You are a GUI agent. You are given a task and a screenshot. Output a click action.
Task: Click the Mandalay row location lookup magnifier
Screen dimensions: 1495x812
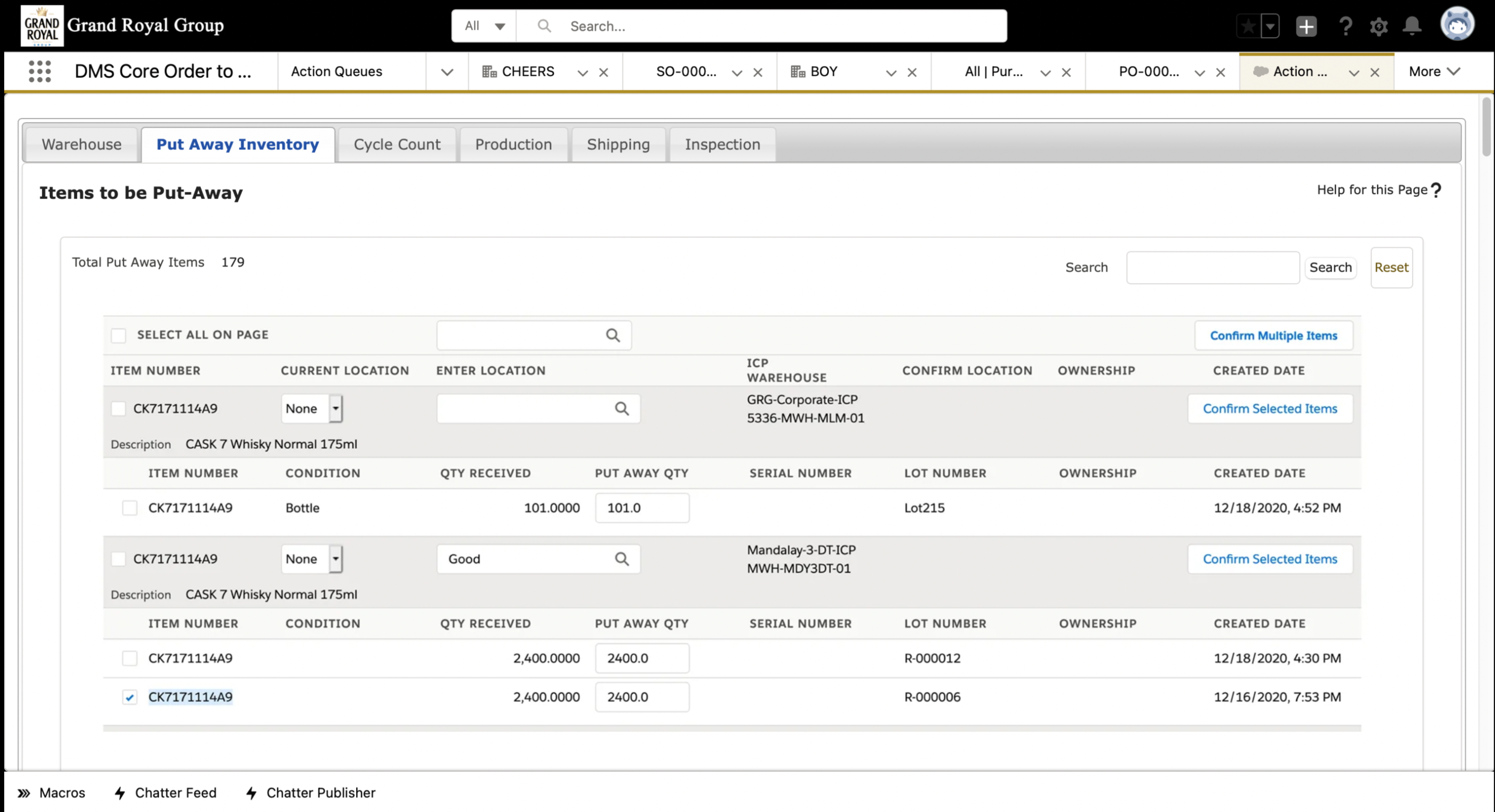pyautogui.click(x=621, y=559)
